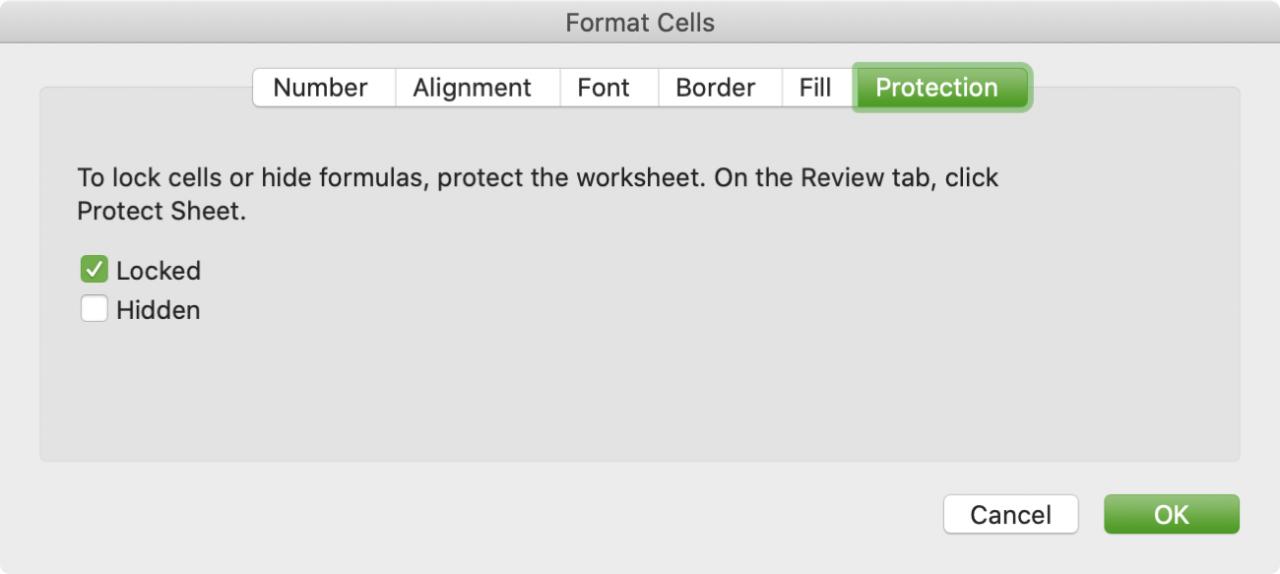Confirm settings with the green OK button
This screenshot has width=1280, height=574.
click(1171, 515)
